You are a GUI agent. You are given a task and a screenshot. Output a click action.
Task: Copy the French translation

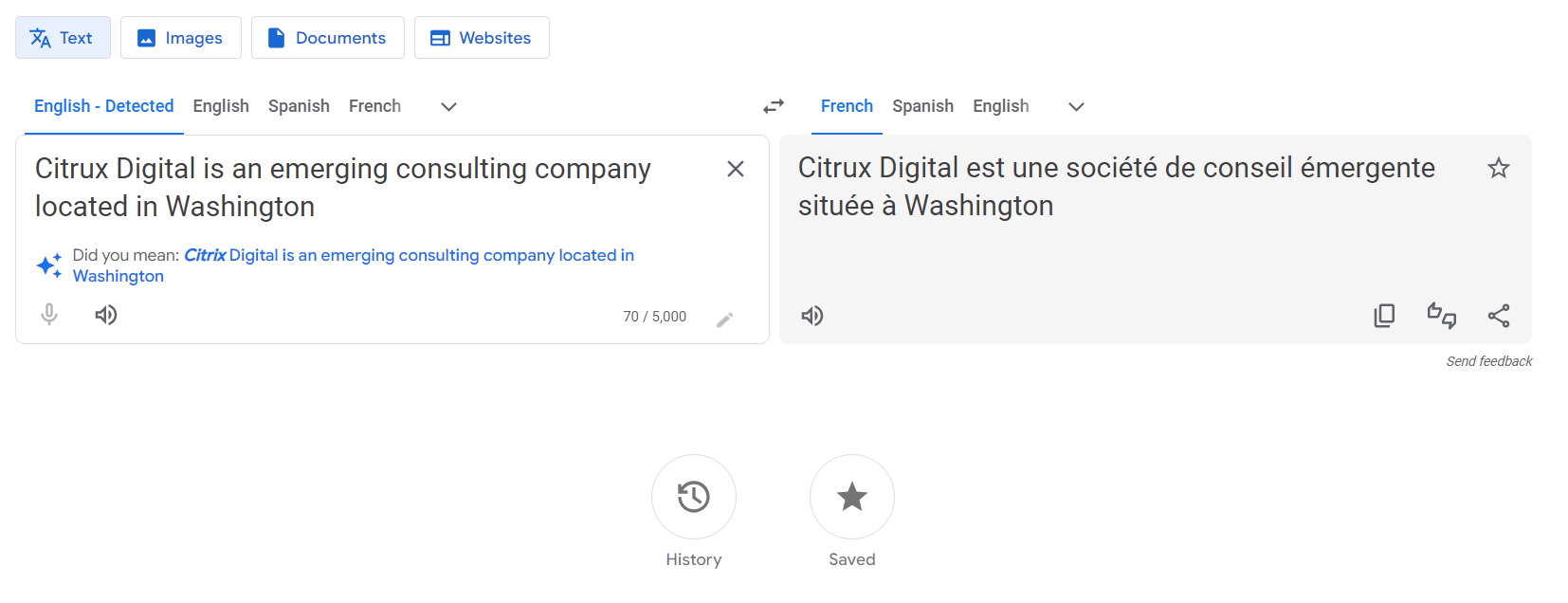coord(1384,315)
